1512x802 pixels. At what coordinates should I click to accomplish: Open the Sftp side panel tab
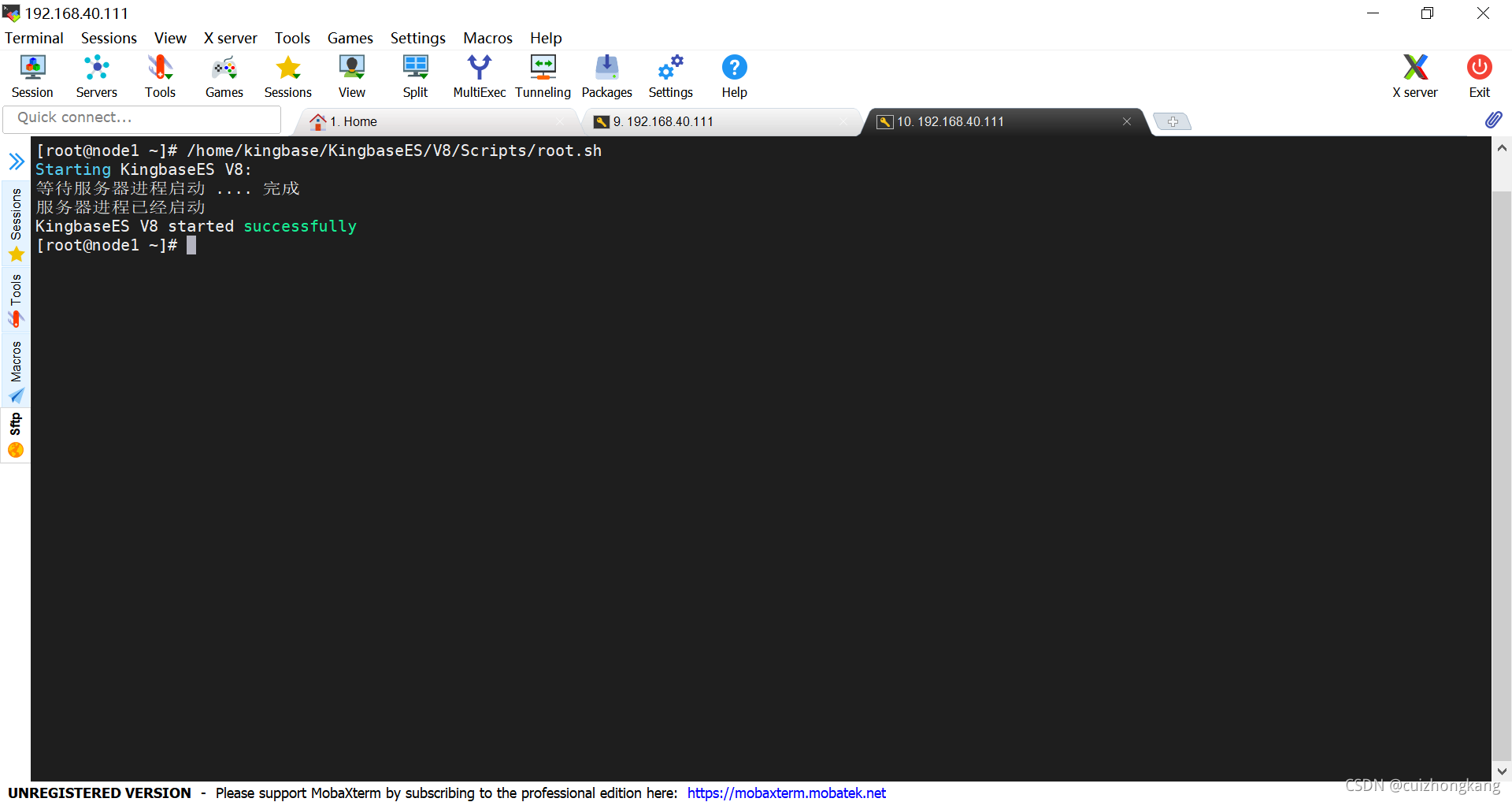point(16,434)
